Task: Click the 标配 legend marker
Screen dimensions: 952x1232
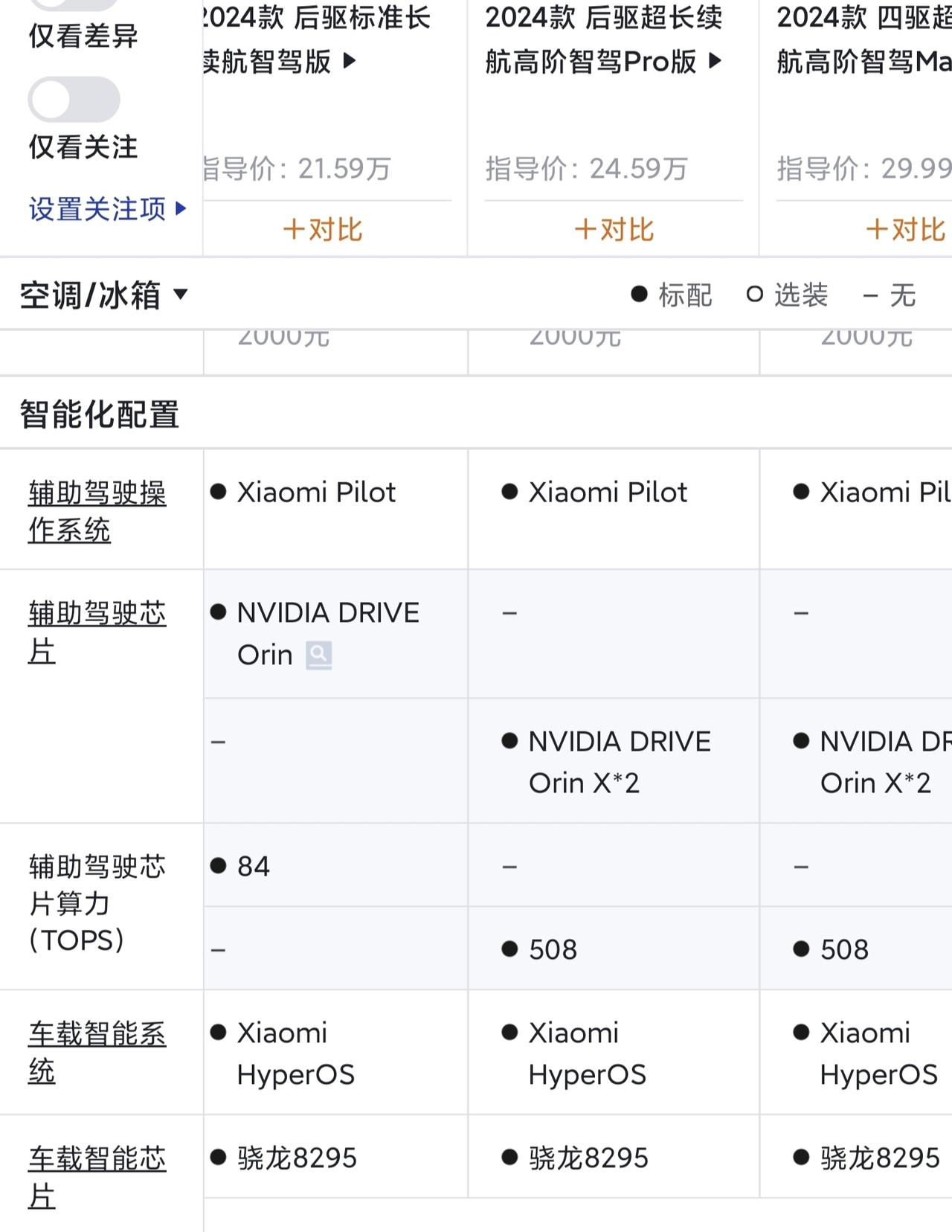Action: coord(639,294)
